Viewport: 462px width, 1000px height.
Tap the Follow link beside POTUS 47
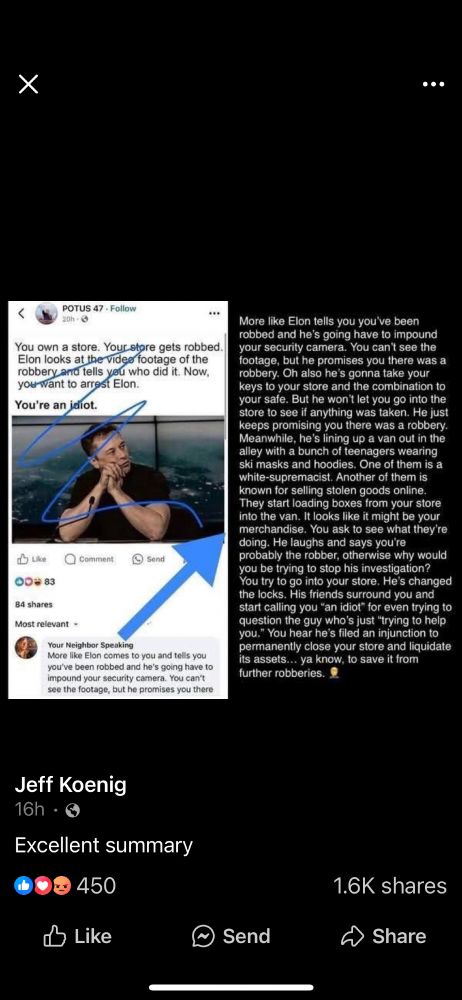click(x=123, y=308)
